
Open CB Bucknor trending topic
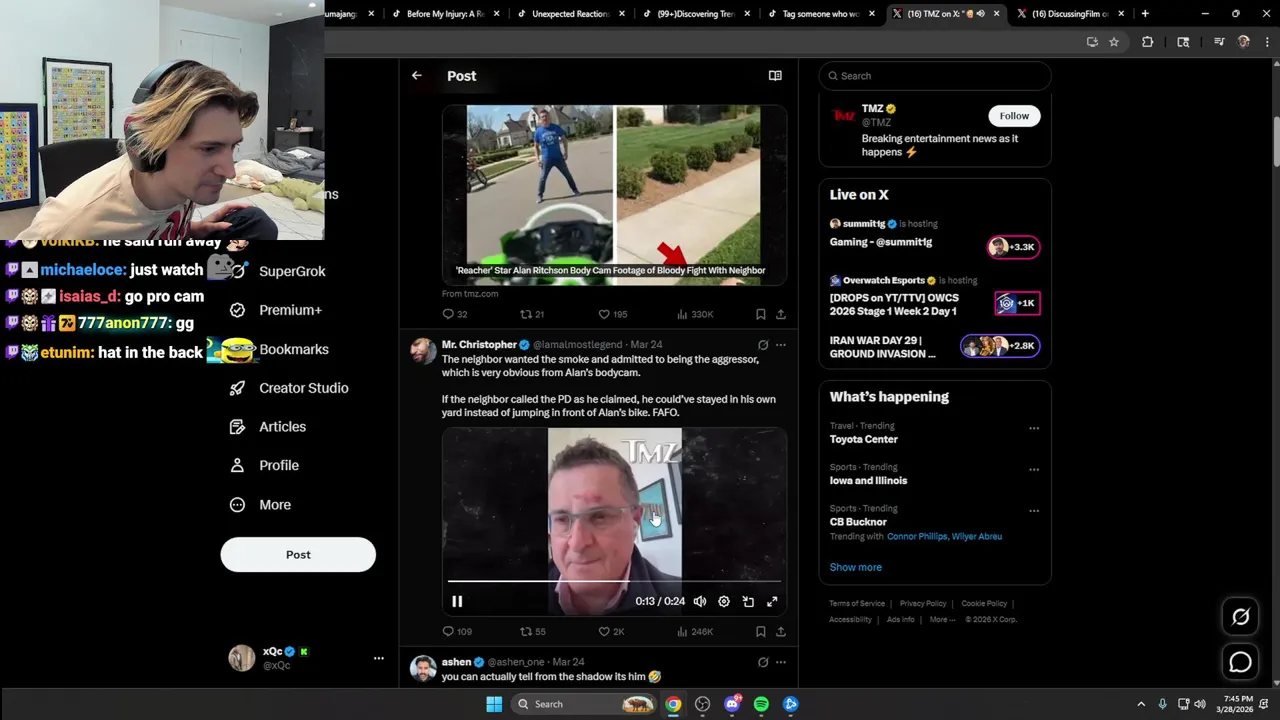(858, 522)
